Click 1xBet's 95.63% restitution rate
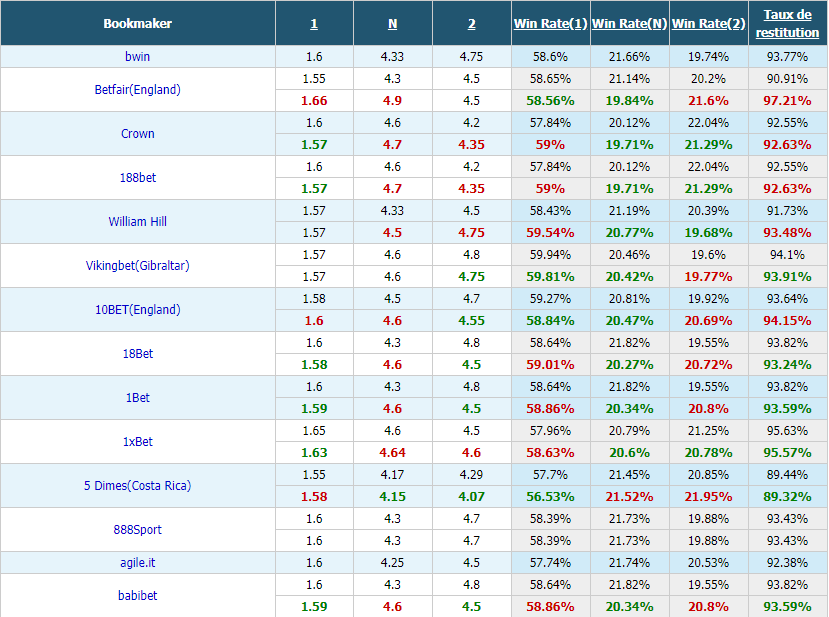This screenshot has height=617, width=829. pos(787,430)
